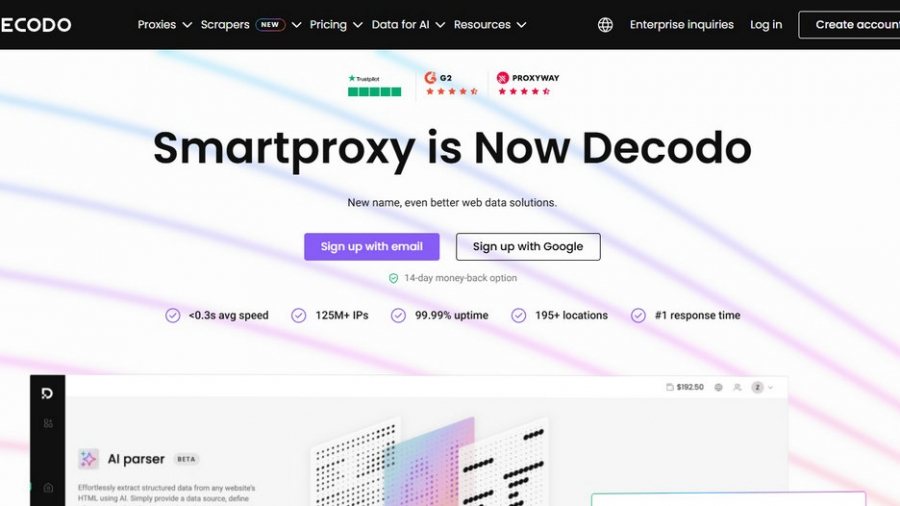The width and height of the screenshot is (900, 506).
Task: Click the Trustpilot rating badge
Action: pos(374,85)
